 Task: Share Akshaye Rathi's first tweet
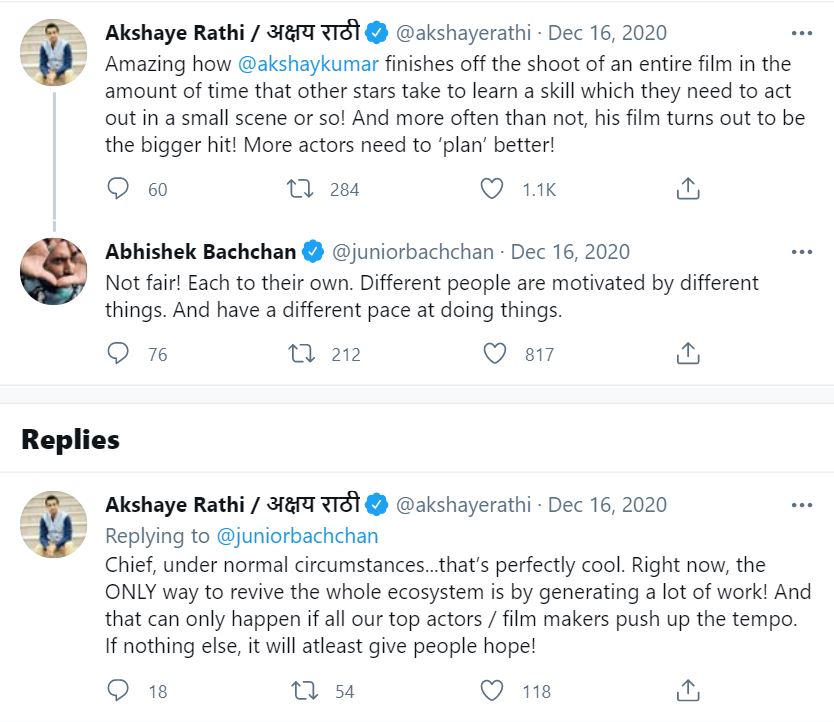click(x=687, y=189)
